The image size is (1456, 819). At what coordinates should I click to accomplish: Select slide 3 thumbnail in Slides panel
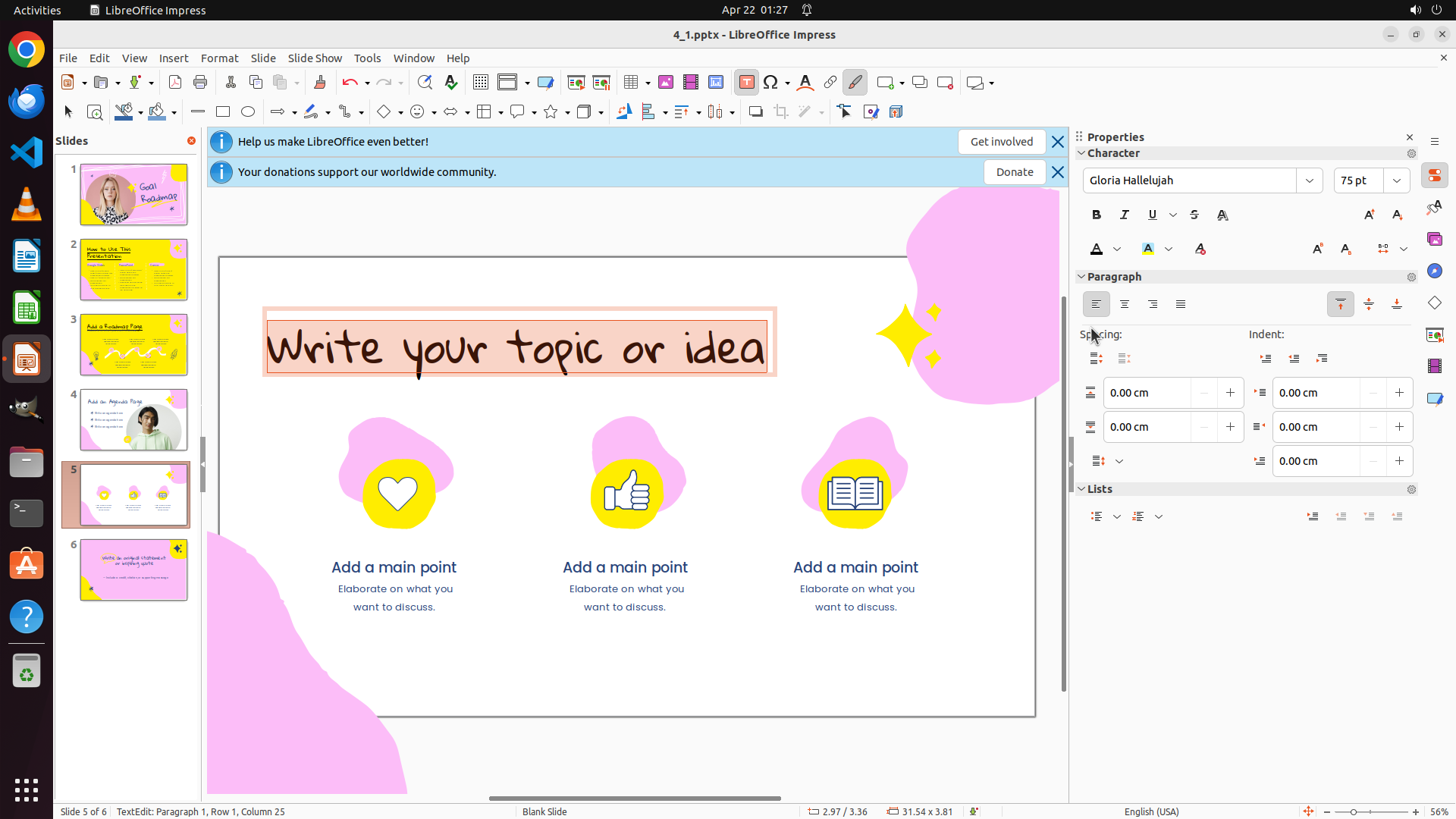(134, 345)
